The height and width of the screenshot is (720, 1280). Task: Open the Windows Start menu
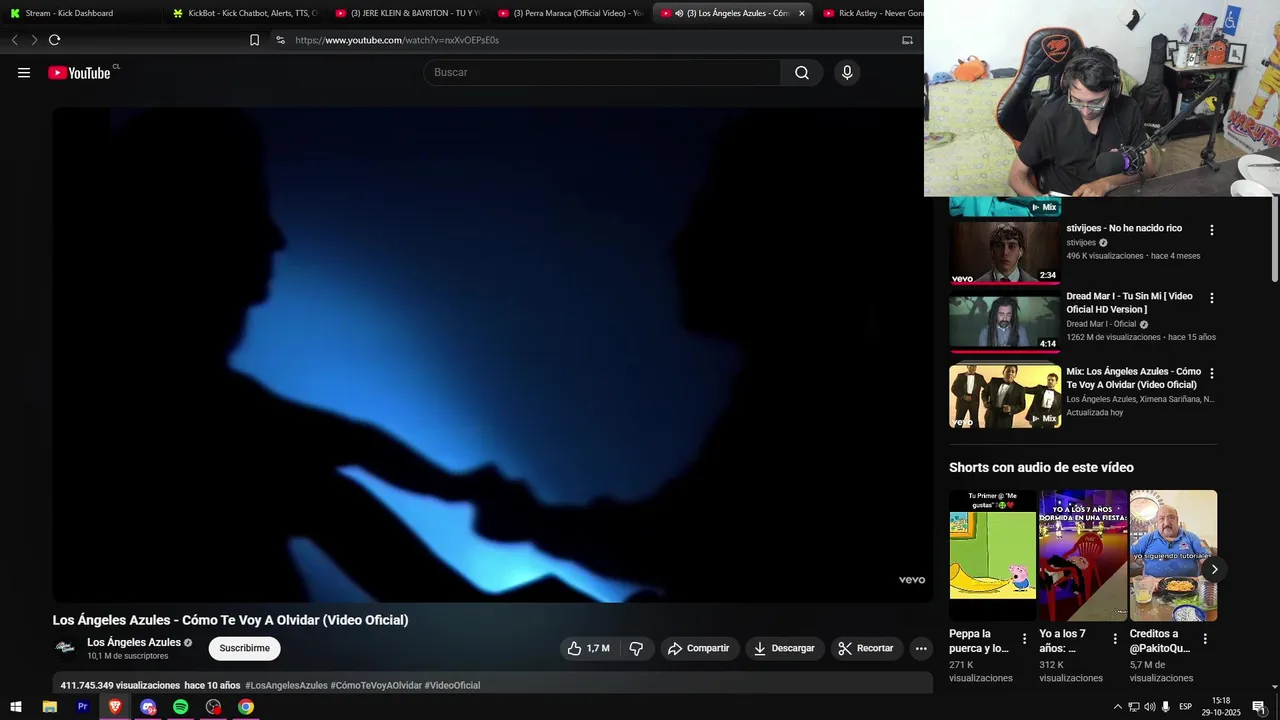pyautogui.click(x=16, y=707)
